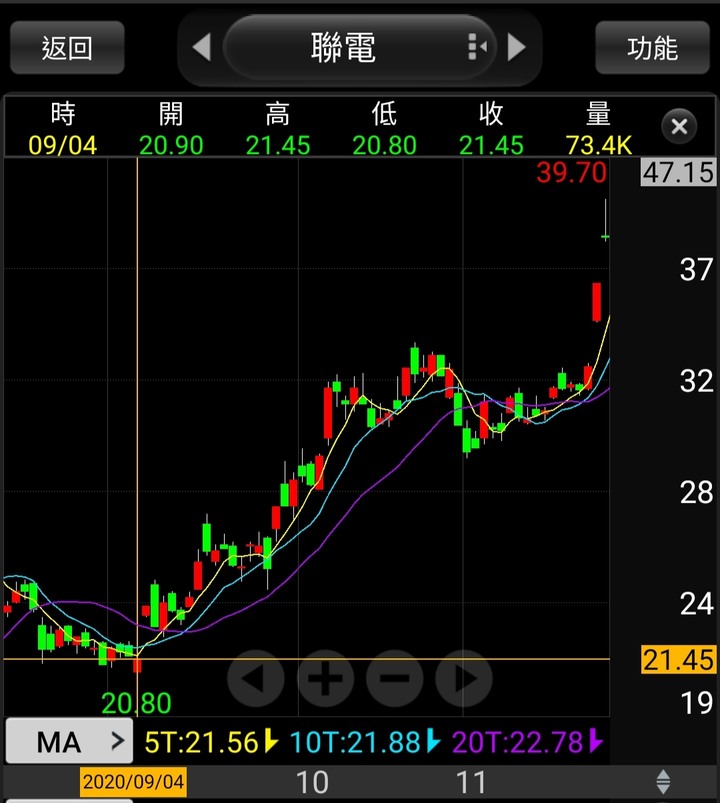Pan chart right with overlay arrow
The width and height of the screenshot is (720, 803).
point(464,679)
